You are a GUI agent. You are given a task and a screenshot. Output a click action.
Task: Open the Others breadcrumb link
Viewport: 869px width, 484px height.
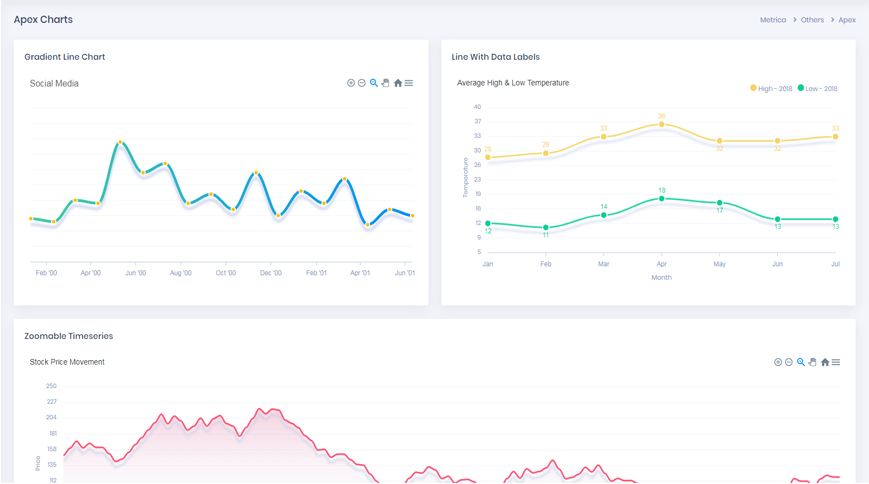pyautogui.click(x=812, y=20)
